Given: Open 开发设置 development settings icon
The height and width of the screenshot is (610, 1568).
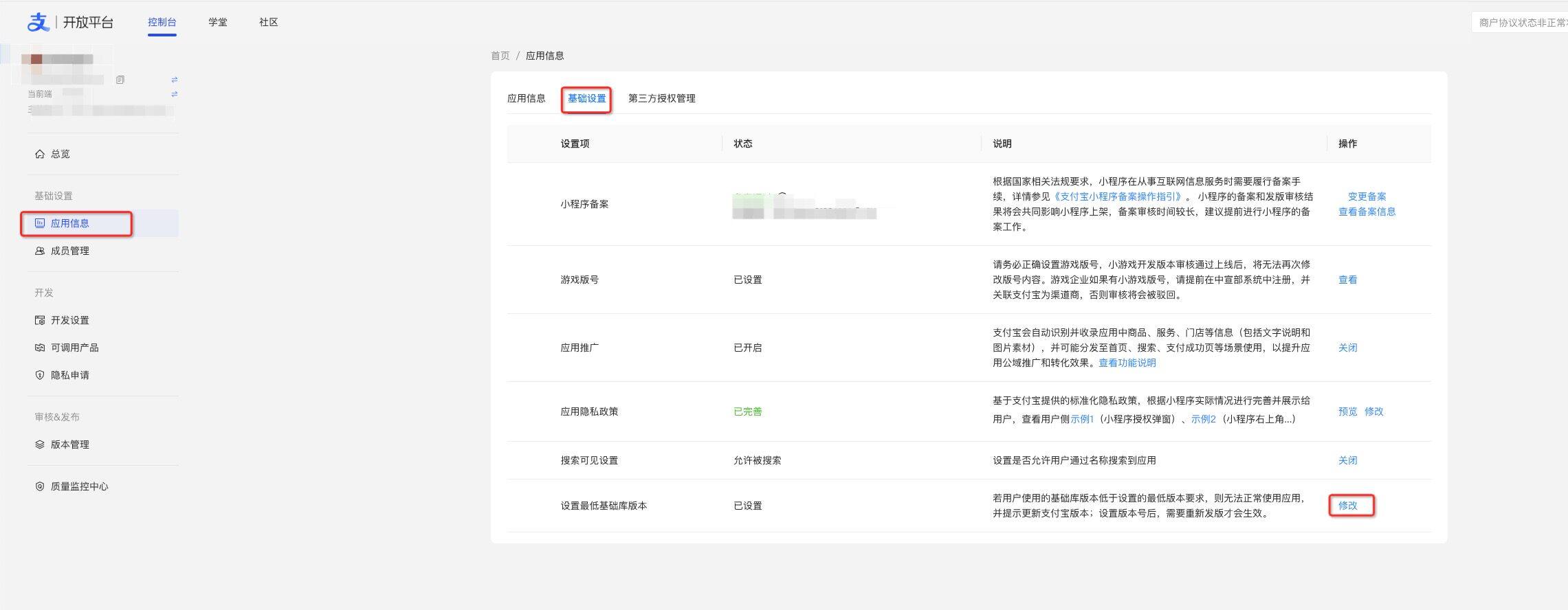Looking at the screenshot, I should pos(40,320).
